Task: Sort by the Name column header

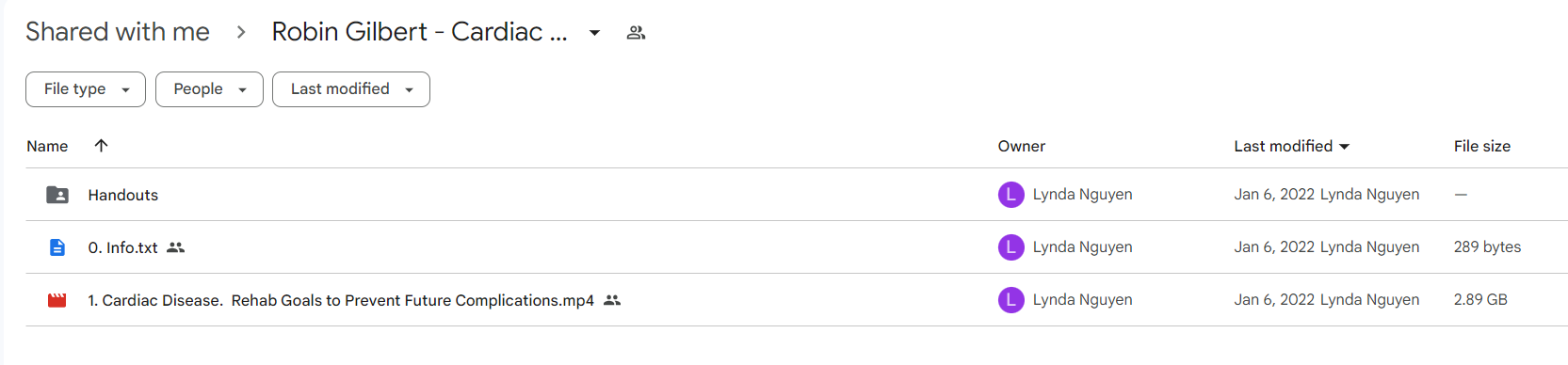Action: click(x=47, y=146)
